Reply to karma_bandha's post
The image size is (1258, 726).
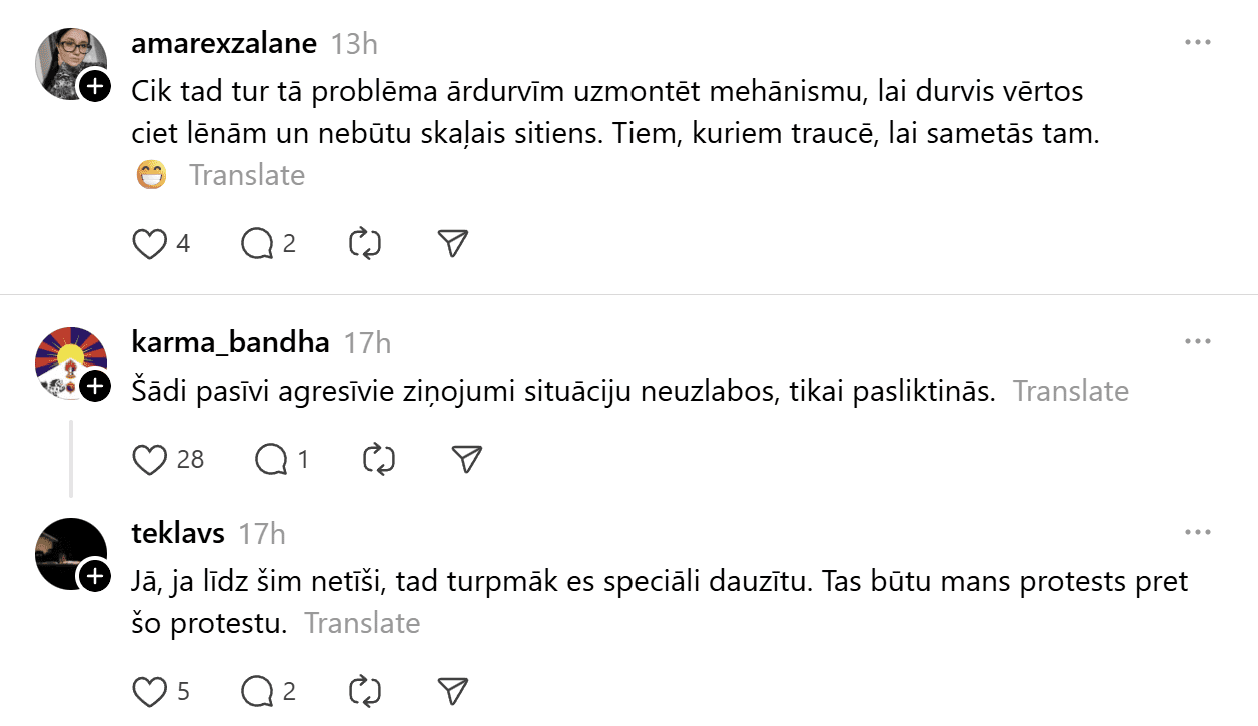point(271,460)
